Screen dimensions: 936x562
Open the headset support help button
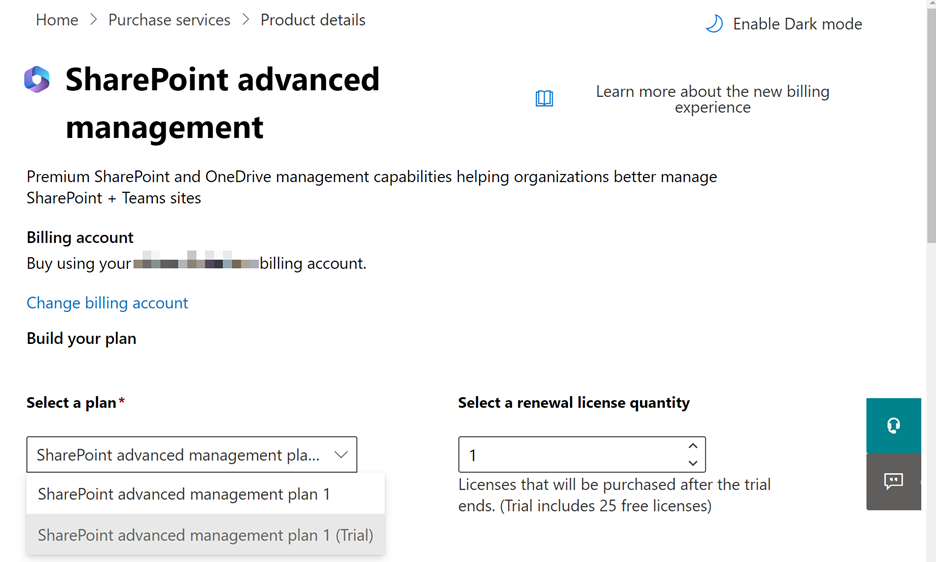click(x=894, y=425)
